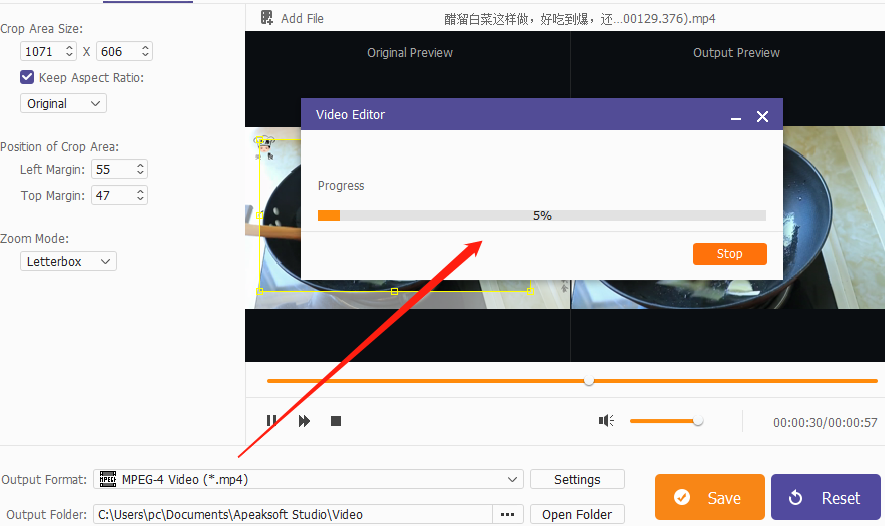Click the crop box bottom-center handle

[x=395, y=292]
